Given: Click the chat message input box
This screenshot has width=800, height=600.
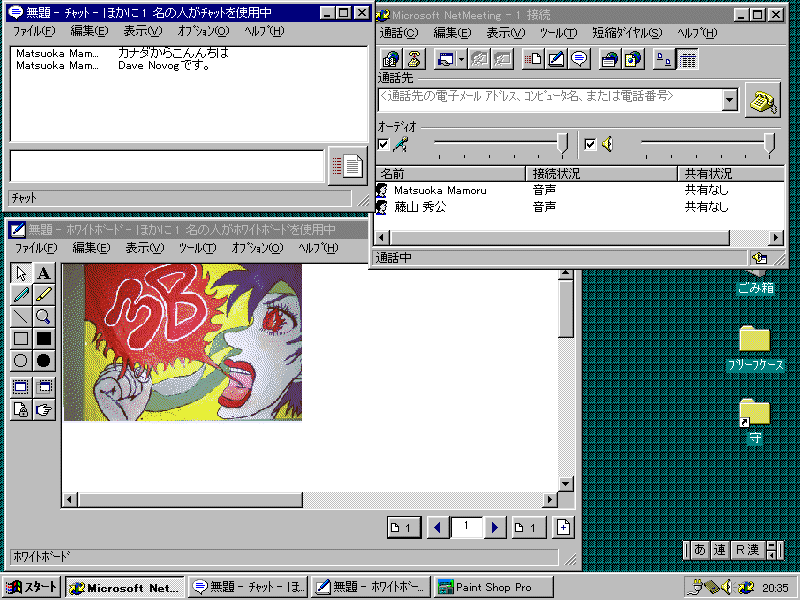Looking at the screenshot, I should coord(167,166).
